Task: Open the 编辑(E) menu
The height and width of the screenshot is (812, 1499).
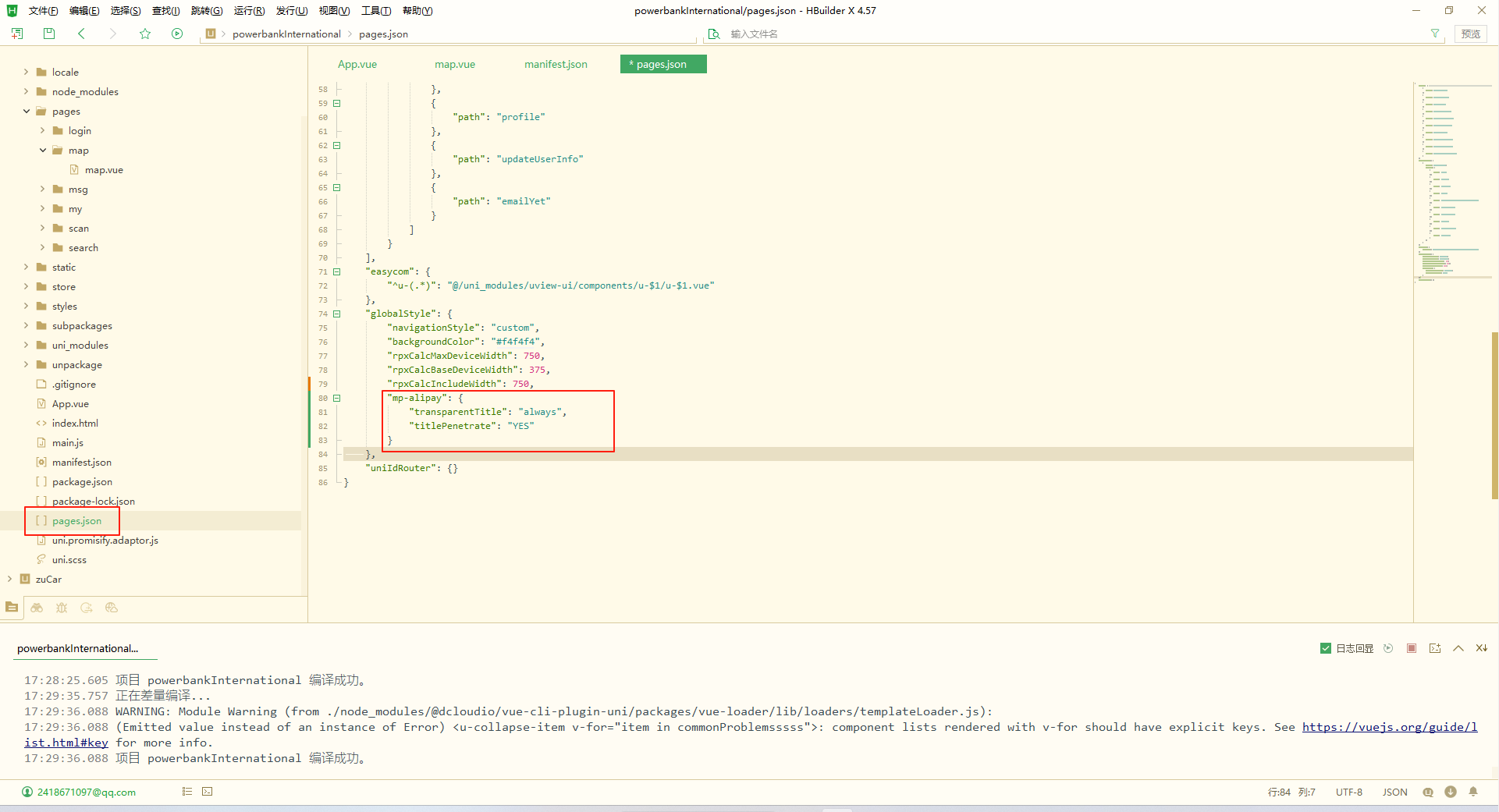Action: pyautogui.click(x=84, y=10)
